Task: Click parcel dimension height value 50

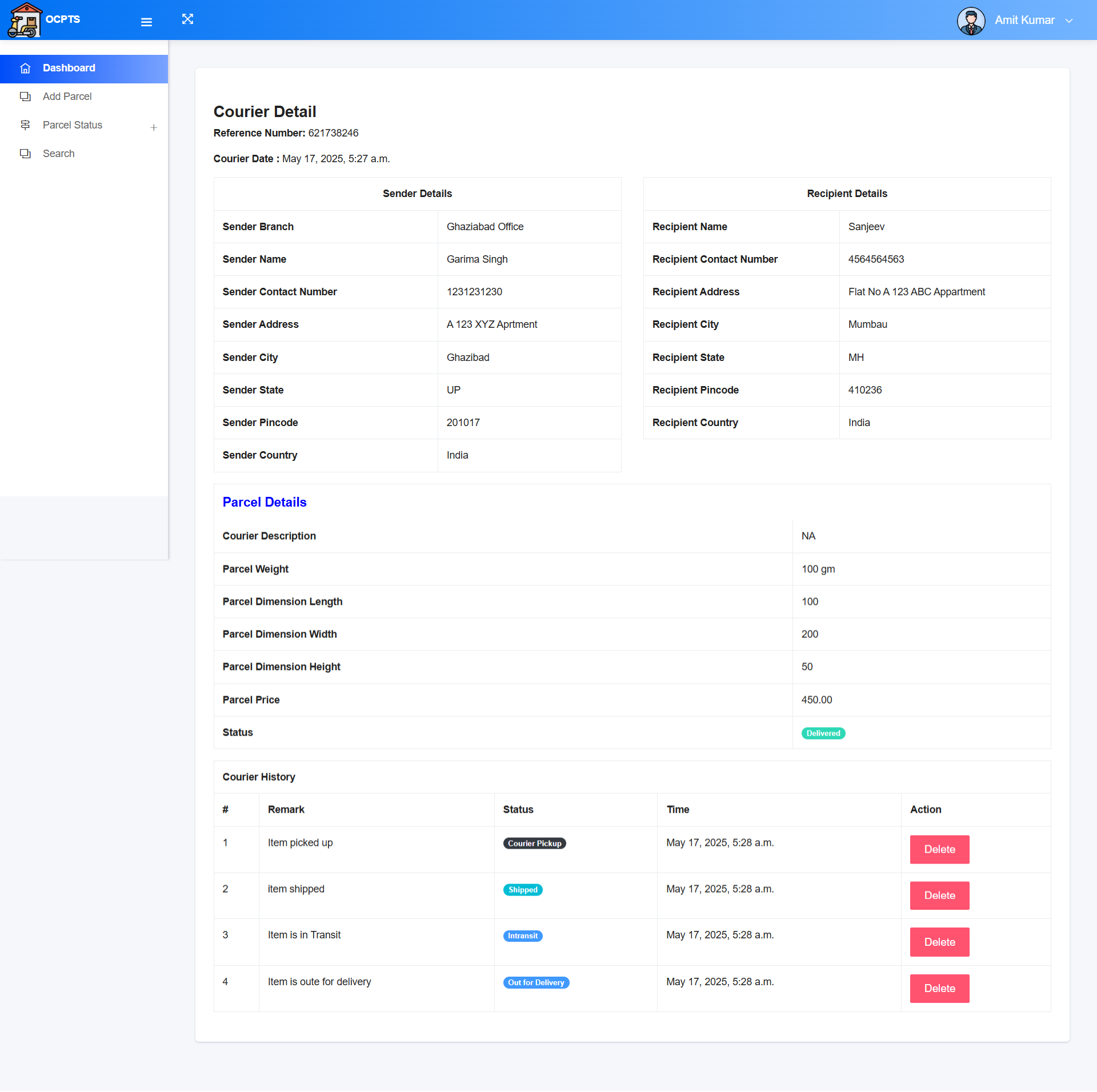Action: (807, 667)
